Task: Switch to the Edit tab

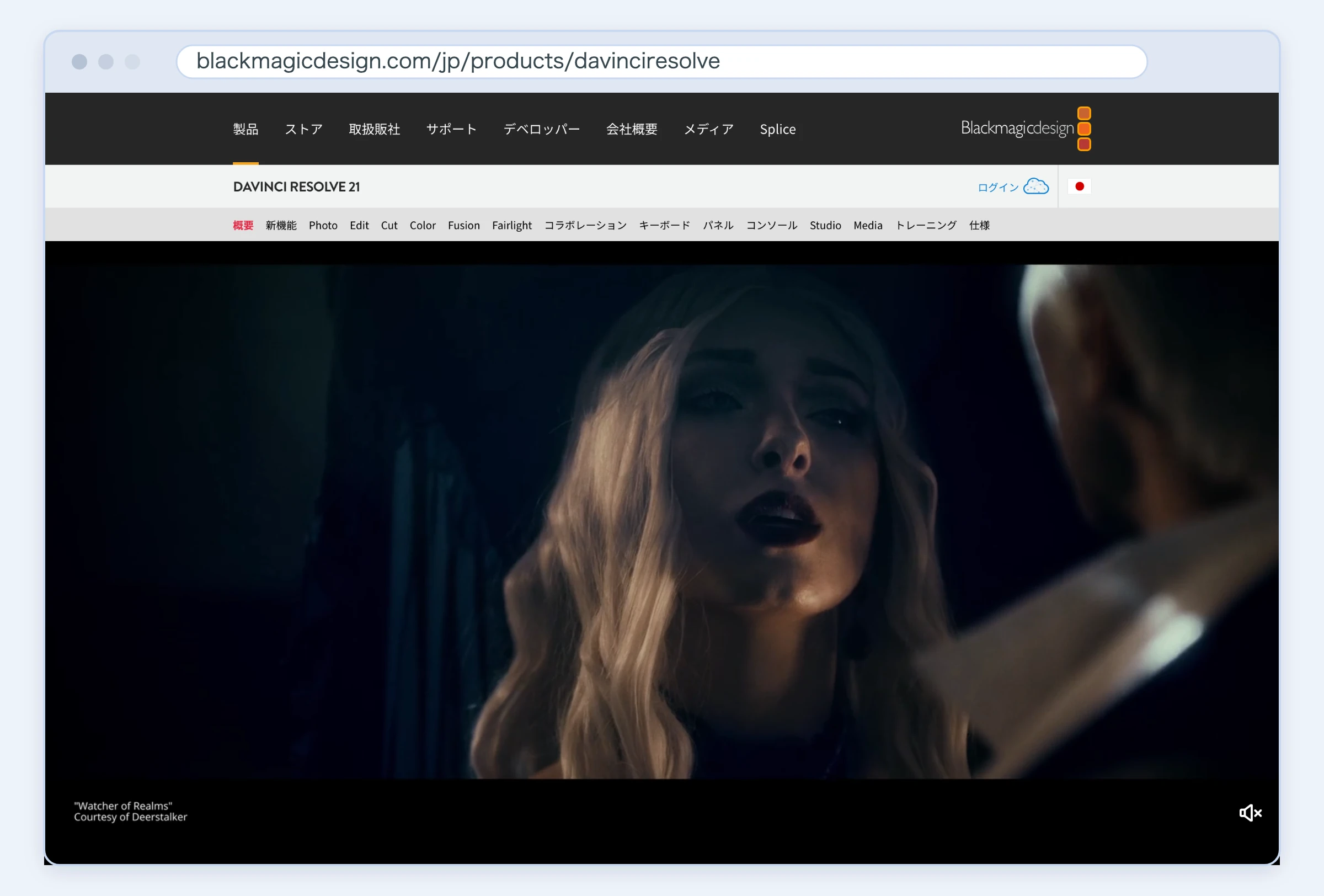Action: 360,225
